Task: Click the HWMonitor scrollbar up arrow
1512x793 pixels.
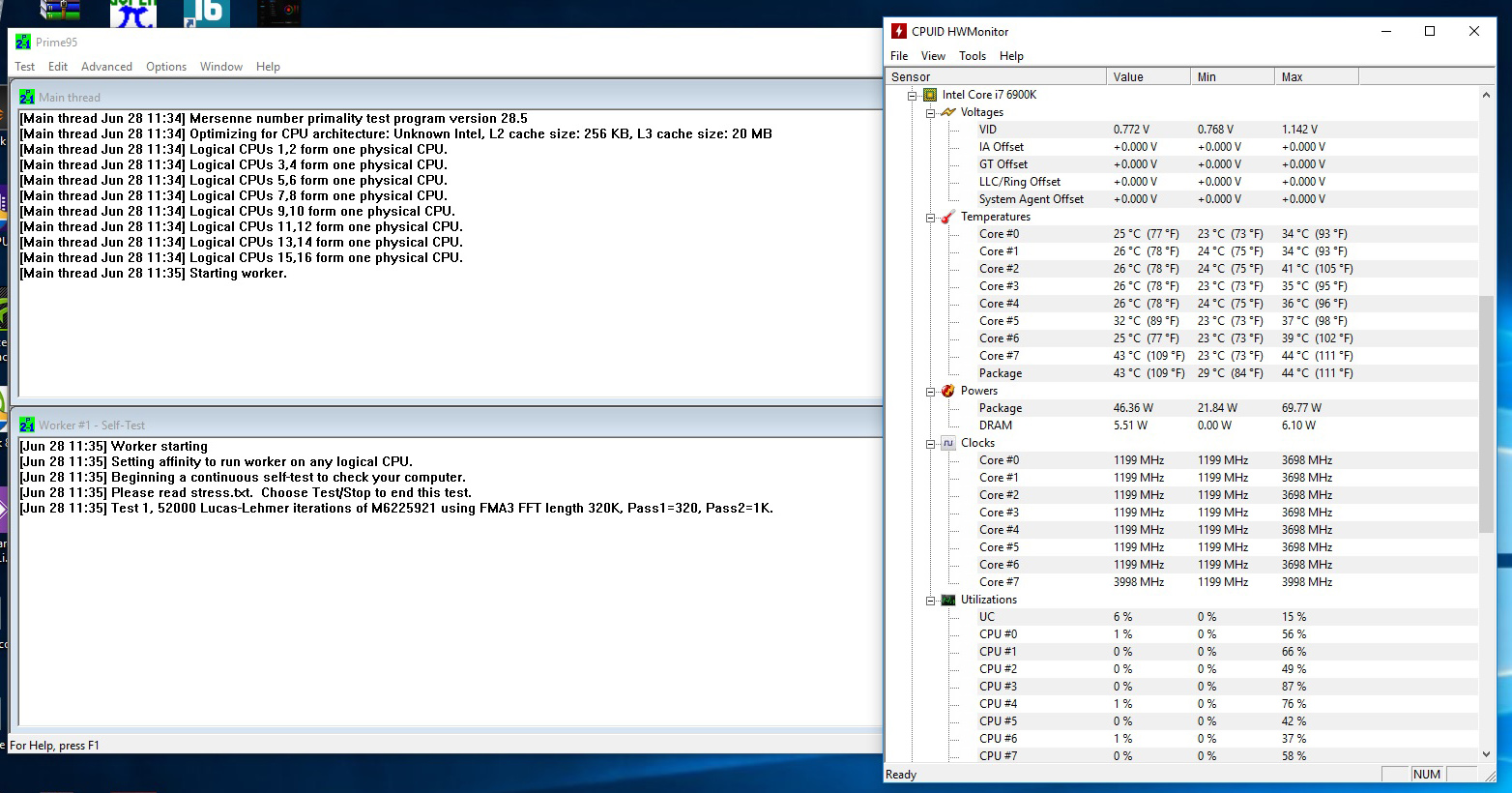Action: pyautogui.click(x=1486, y=94)
